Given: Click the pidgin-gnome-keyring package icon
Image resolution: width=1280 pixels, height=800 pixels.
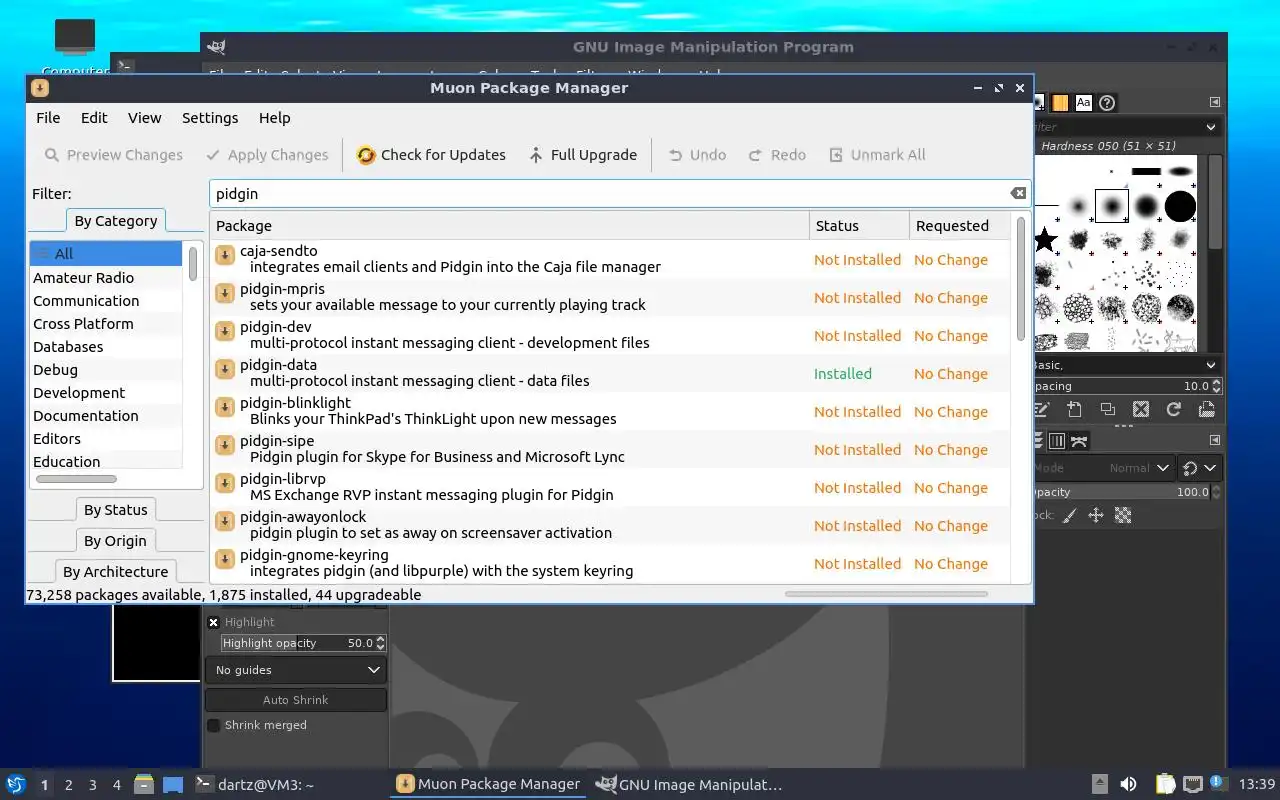Looking at the screenshot, I should (x=225, y=560).
